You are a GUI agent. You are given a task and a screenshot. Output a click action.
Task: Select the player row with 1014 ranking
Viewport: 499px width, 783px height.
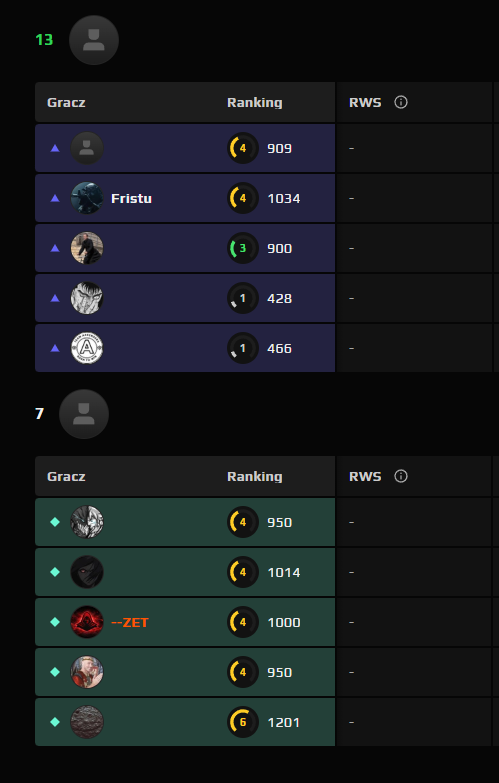[185, 572]
